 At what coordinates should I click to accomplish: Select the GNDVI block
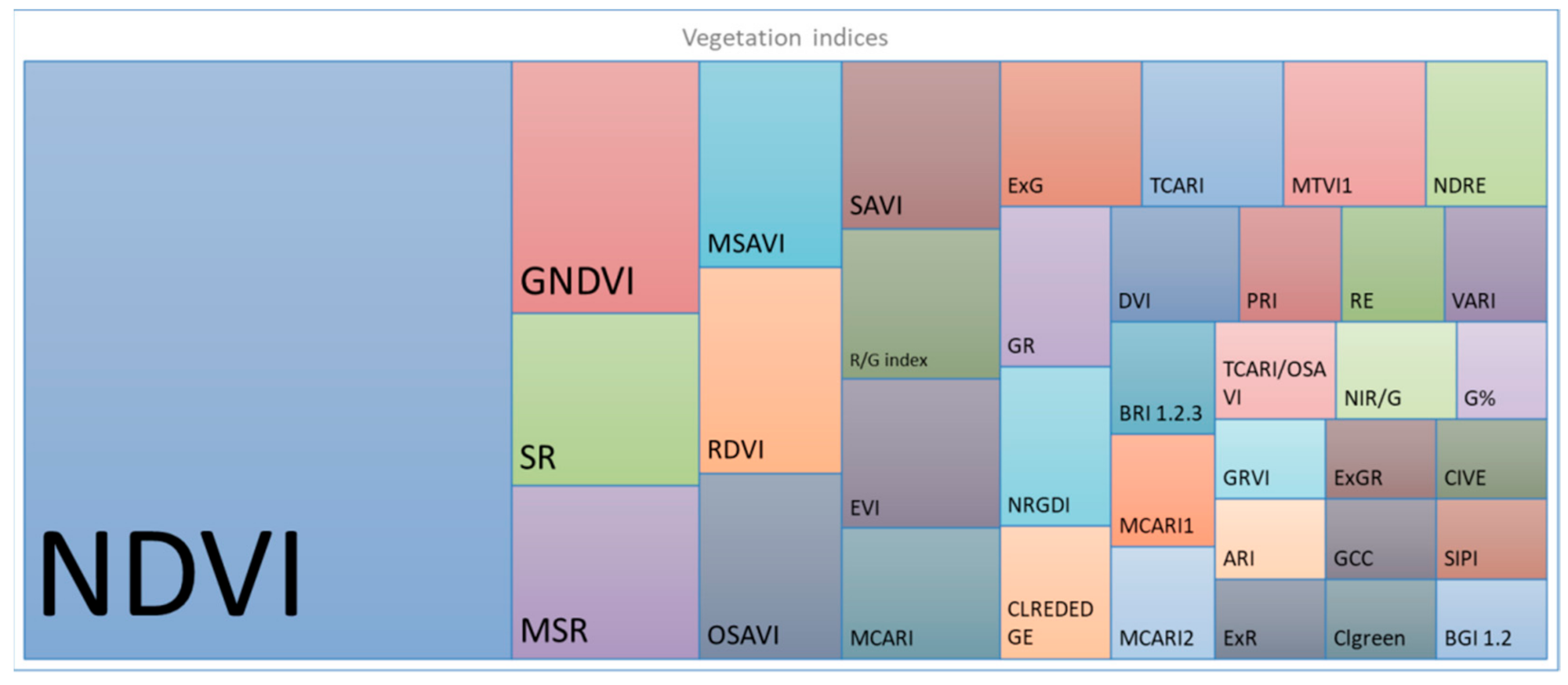(605, 187)
